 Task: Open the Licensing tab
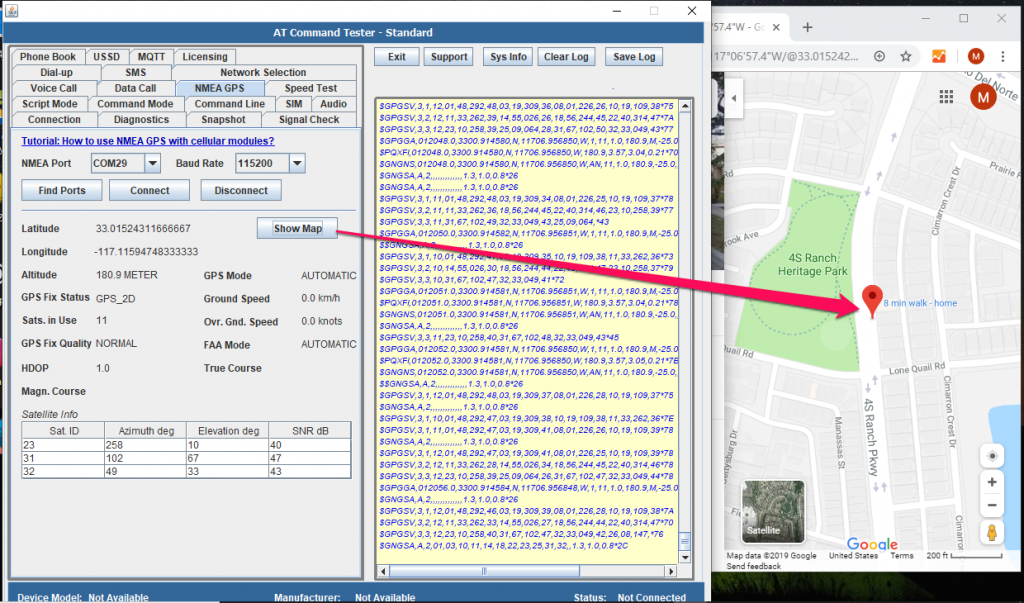205,57
